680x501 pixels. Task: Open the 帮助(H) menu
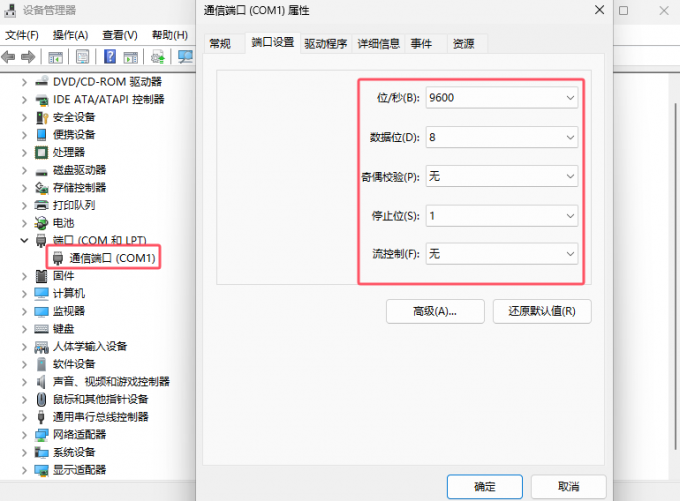coord(170,35)
